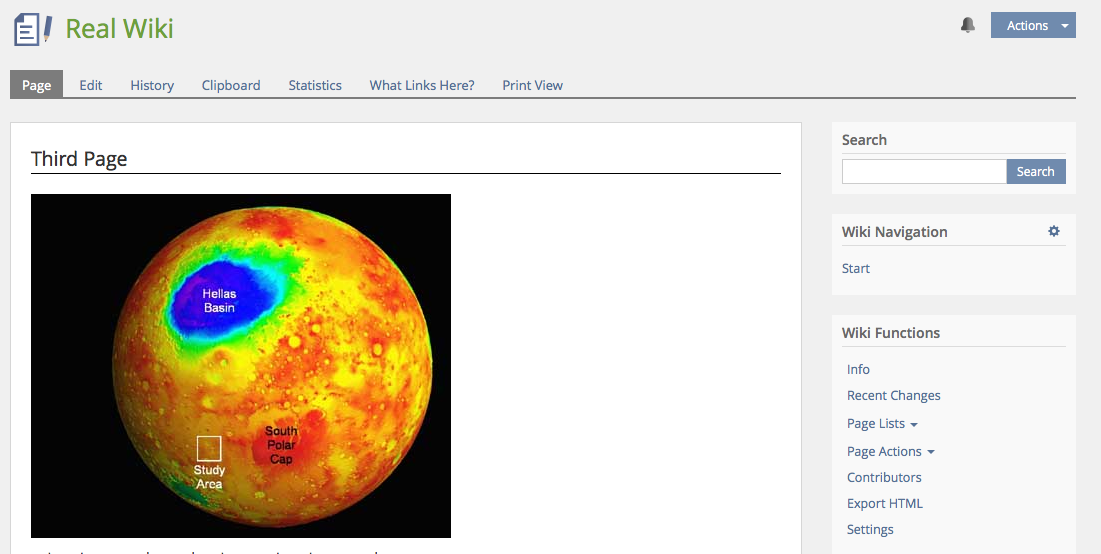
Task: Switch to the Edit tab
Action: (x=91, y=85)
